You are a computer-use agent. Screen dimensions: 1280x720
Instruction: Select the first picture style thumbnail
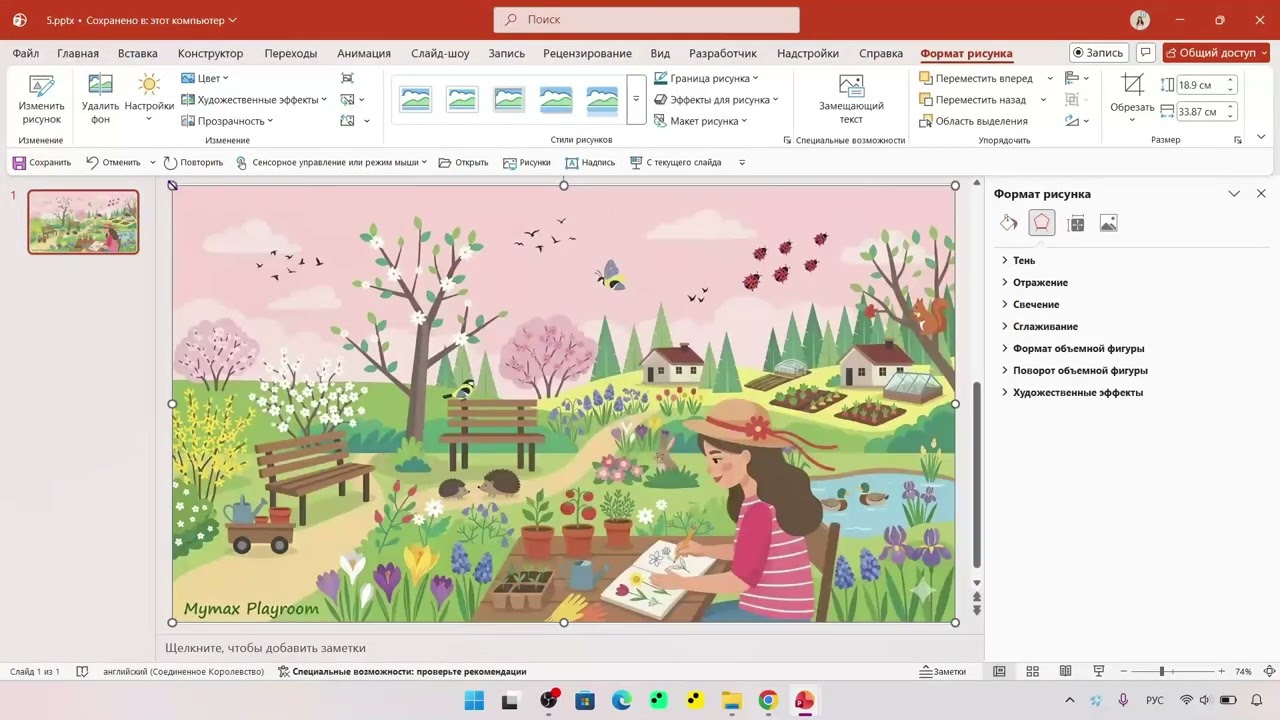click(415, 99)
